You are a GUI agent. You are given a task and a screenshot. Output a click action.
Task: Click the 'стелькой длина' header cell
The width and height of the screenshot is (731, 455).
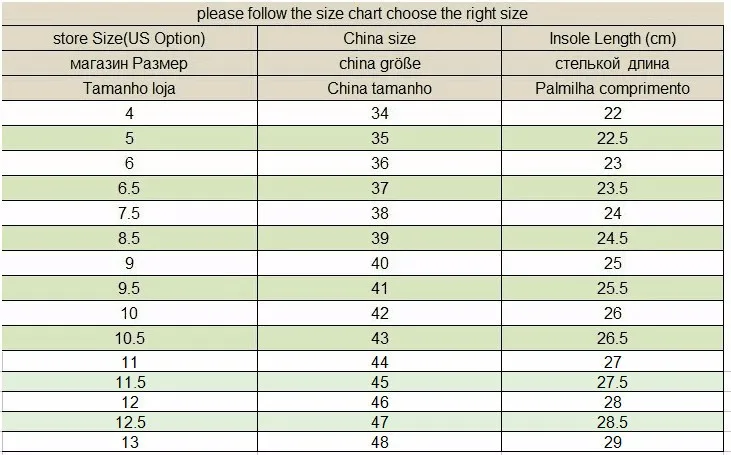tap(613, 63)
